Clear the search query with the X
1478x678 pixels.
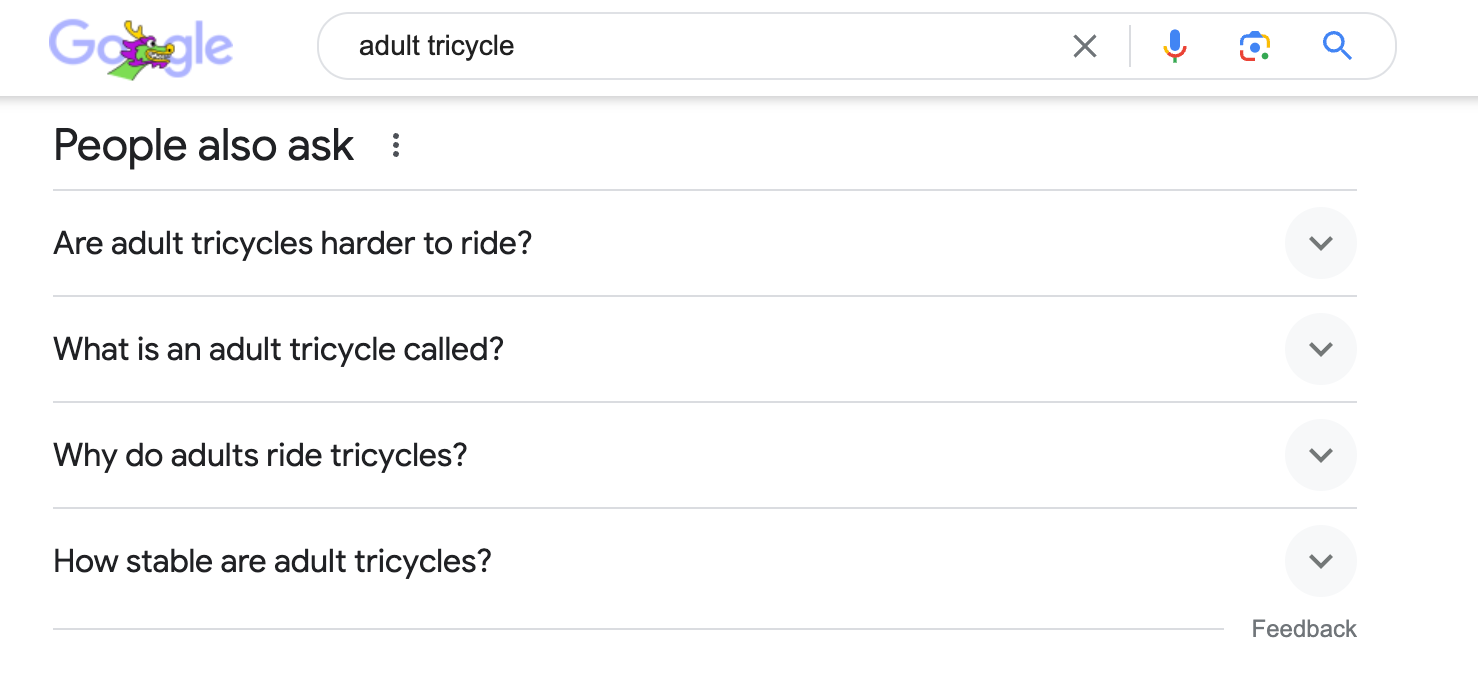click(x=1084, y=46)
